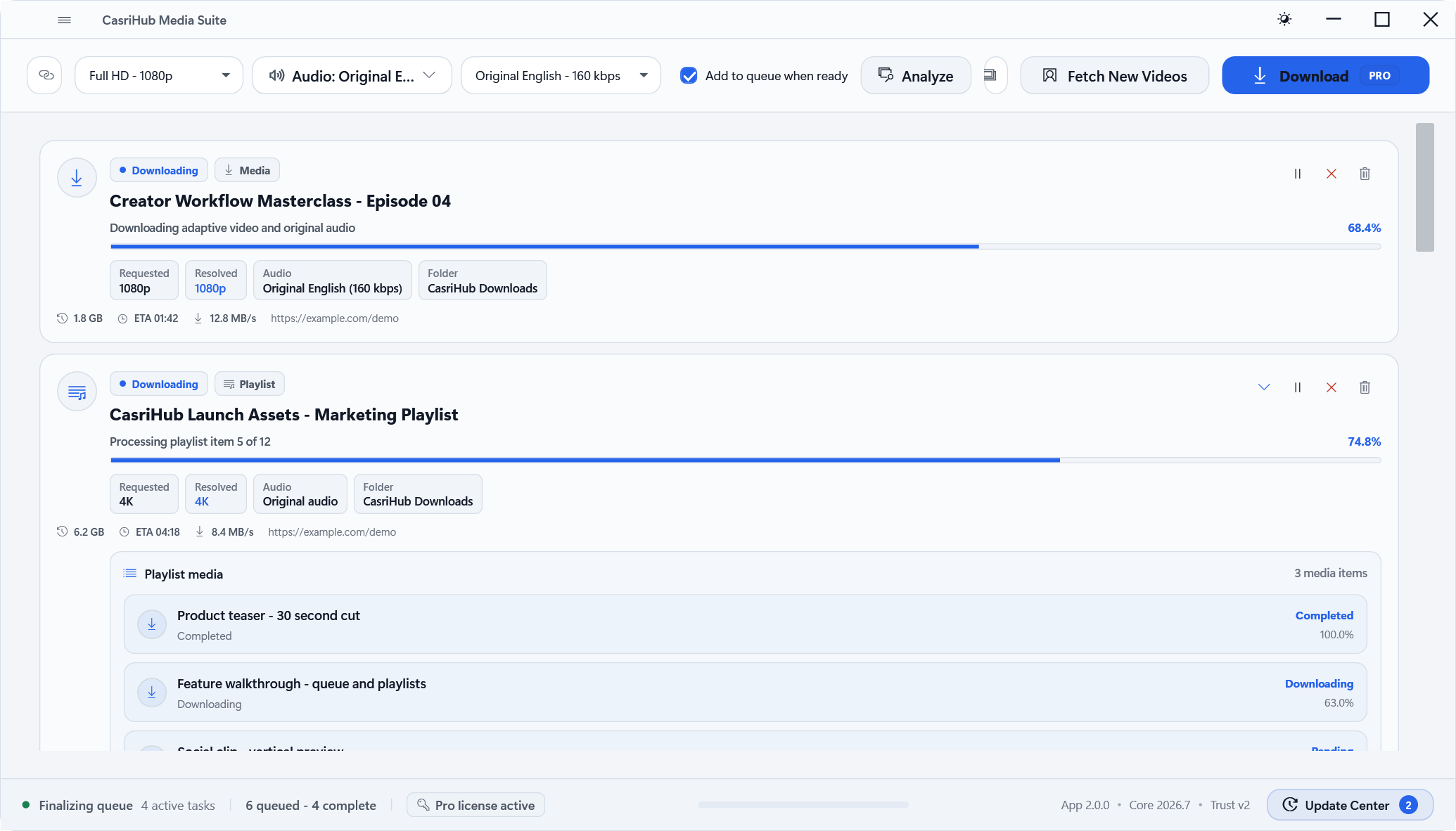Click the playlist icon of Marketing Playlist card

(77, 392)
